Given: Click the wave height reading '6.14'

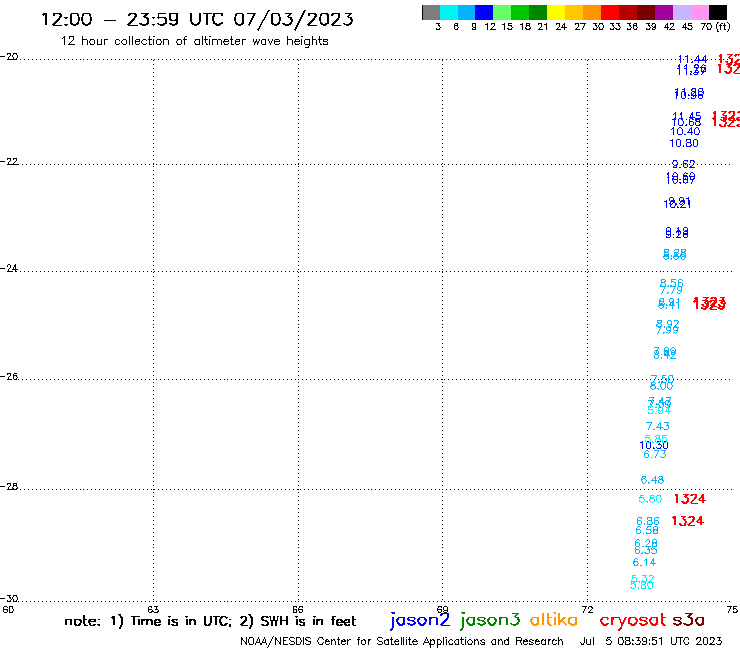Looking at the screenshot, I should click(x=644, y=562).
